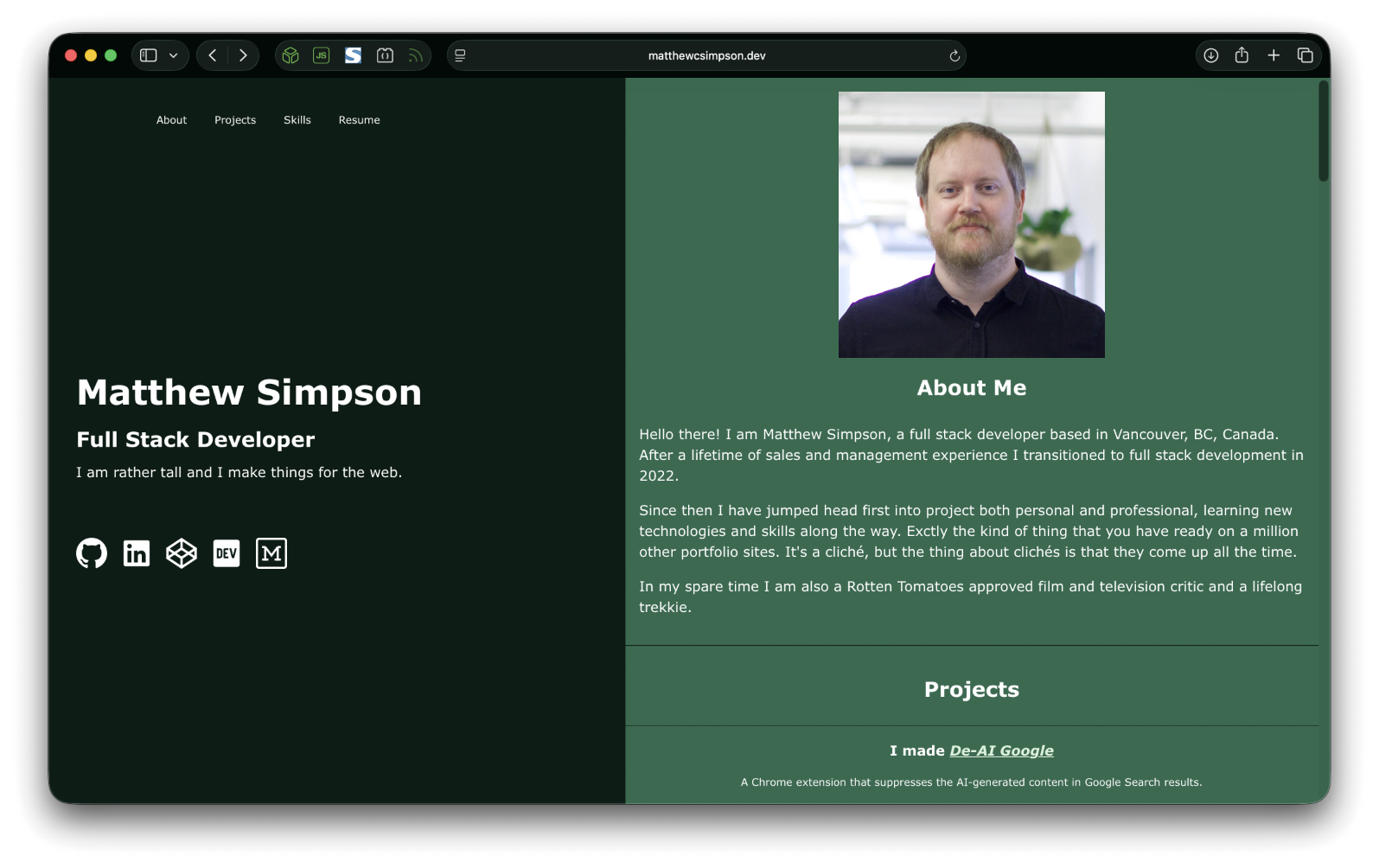
Task: Go forward to the next page
Action: 243,55
